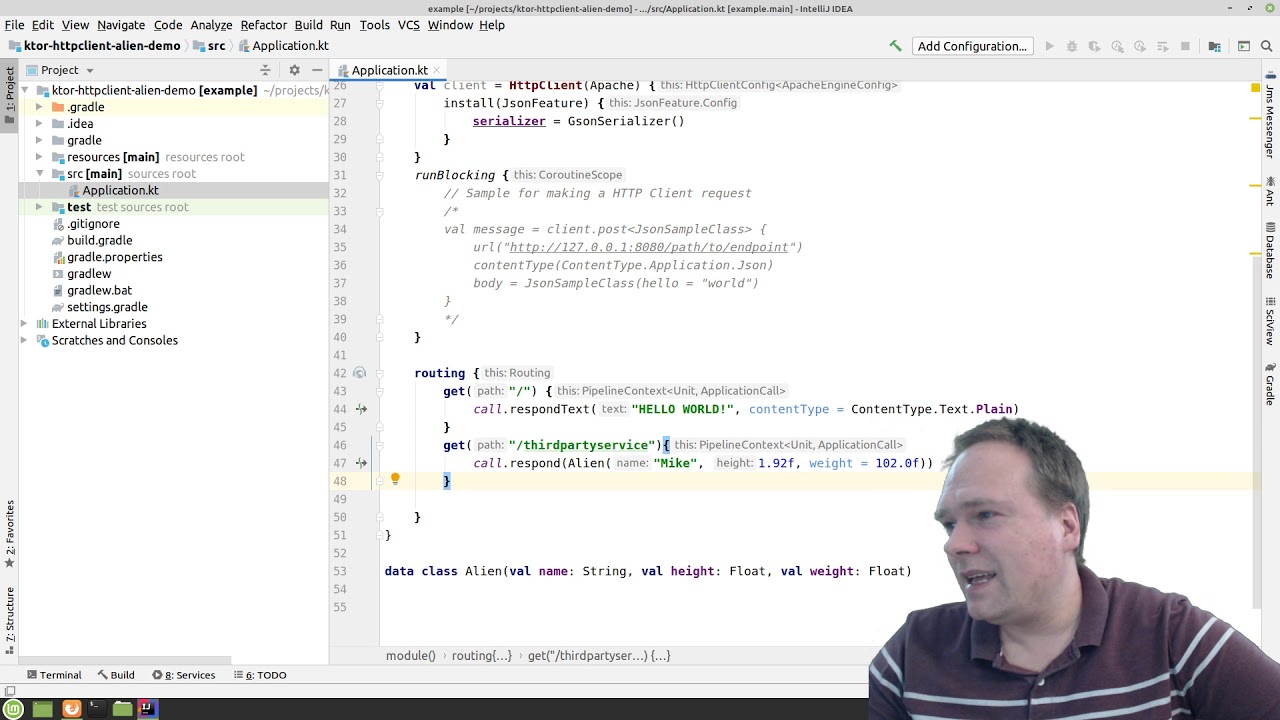This screenshot has height=720, width=1280.
Task: Open Firefox from the taskbar
Action: pyautogui.click(x=71, y=709)
